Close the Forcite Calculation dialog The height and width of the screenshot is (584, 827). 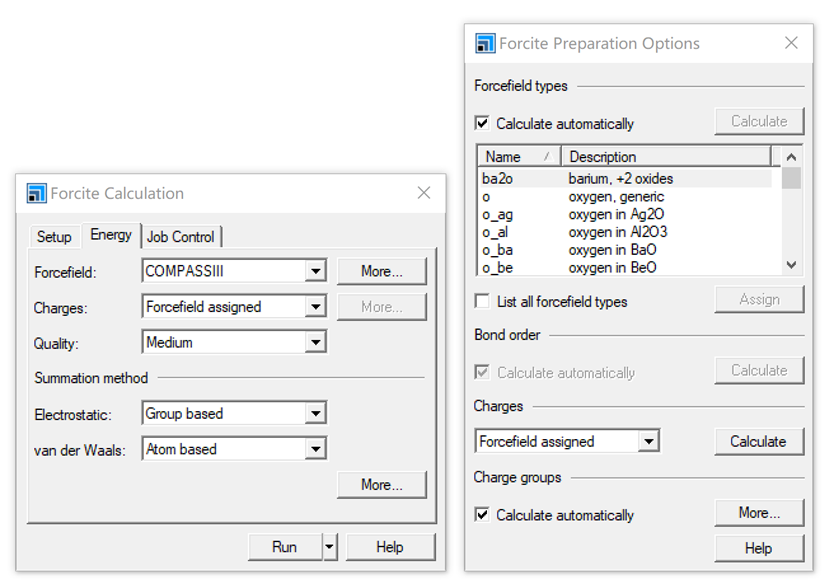[x=424, y=193]
